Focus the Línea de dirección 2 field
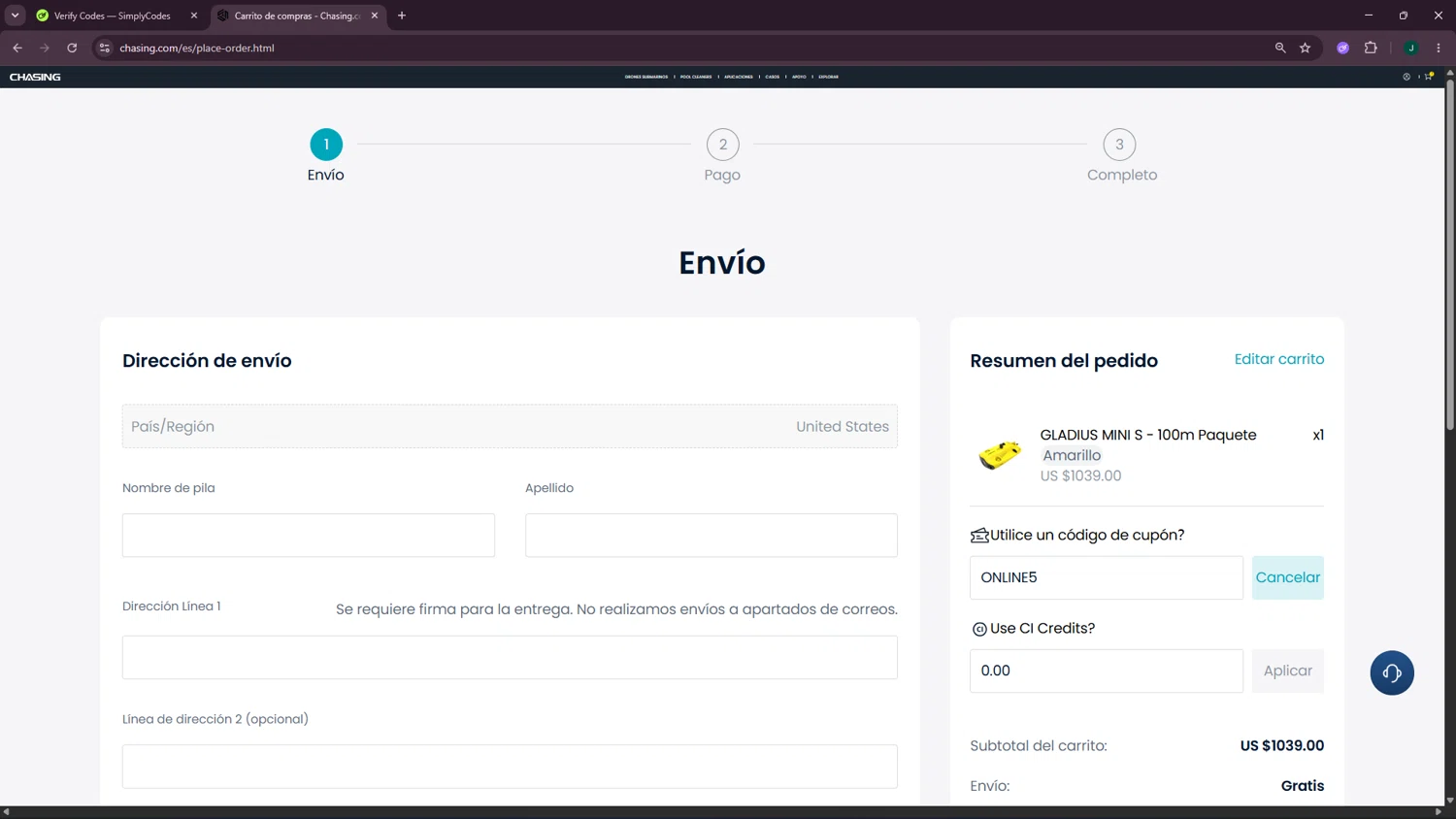Screen dimensions: 1456x819 point(510,767)
